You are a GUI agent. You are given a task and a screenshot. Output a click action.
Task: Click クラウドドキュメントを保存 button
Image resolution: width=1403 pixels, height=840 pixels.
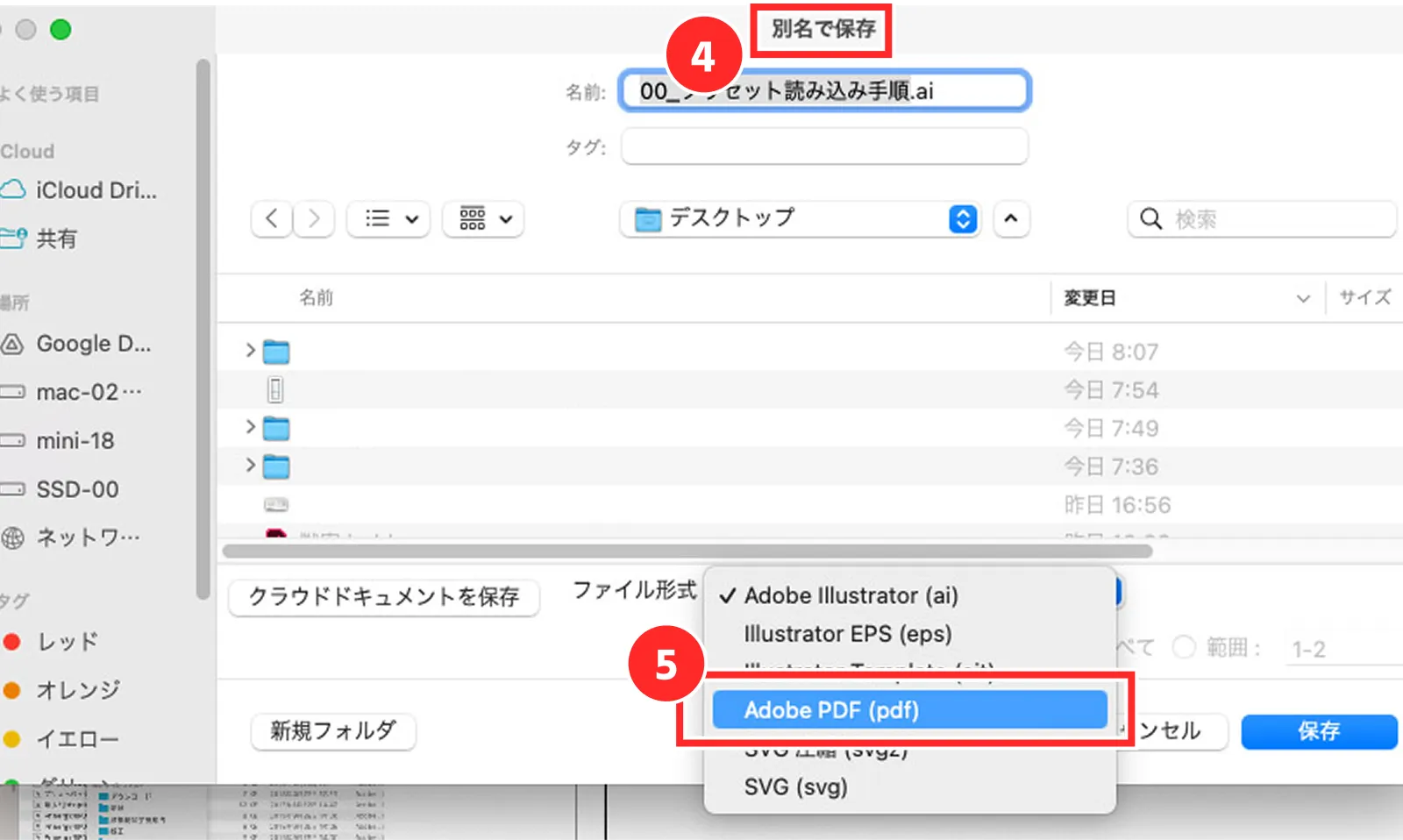coord(384,596)
